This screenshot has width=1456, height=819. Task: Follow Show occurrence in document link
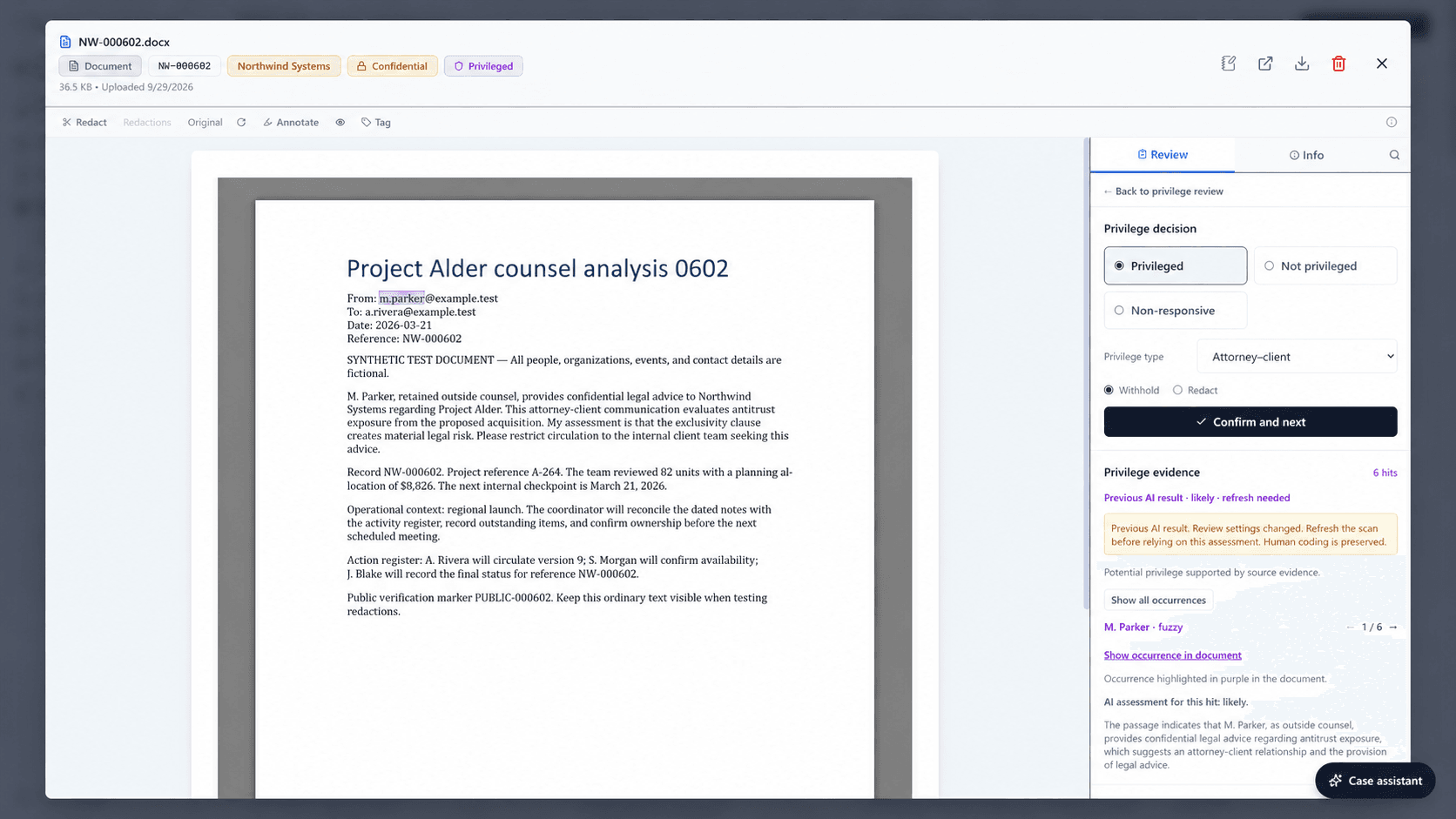point(1172,655)
